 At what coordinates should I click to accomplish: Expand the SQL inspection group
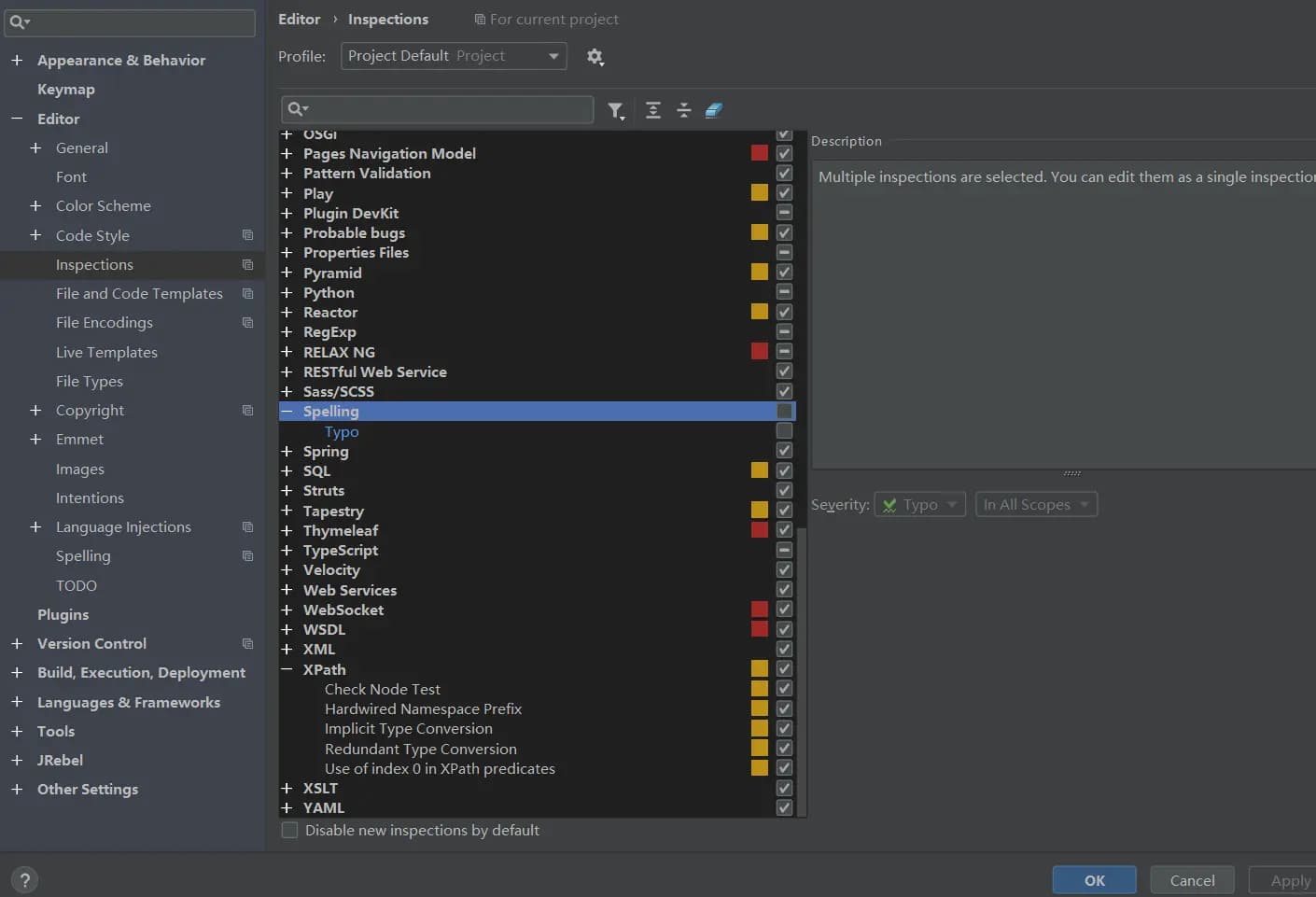click(x=287, y=470)
